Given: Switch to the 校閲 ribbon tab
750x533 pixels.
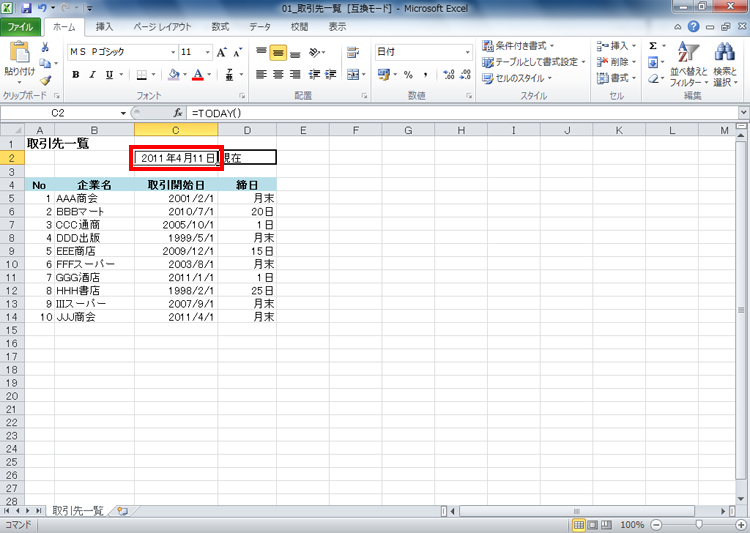Looking at the screenshot, I should point(299,27).
